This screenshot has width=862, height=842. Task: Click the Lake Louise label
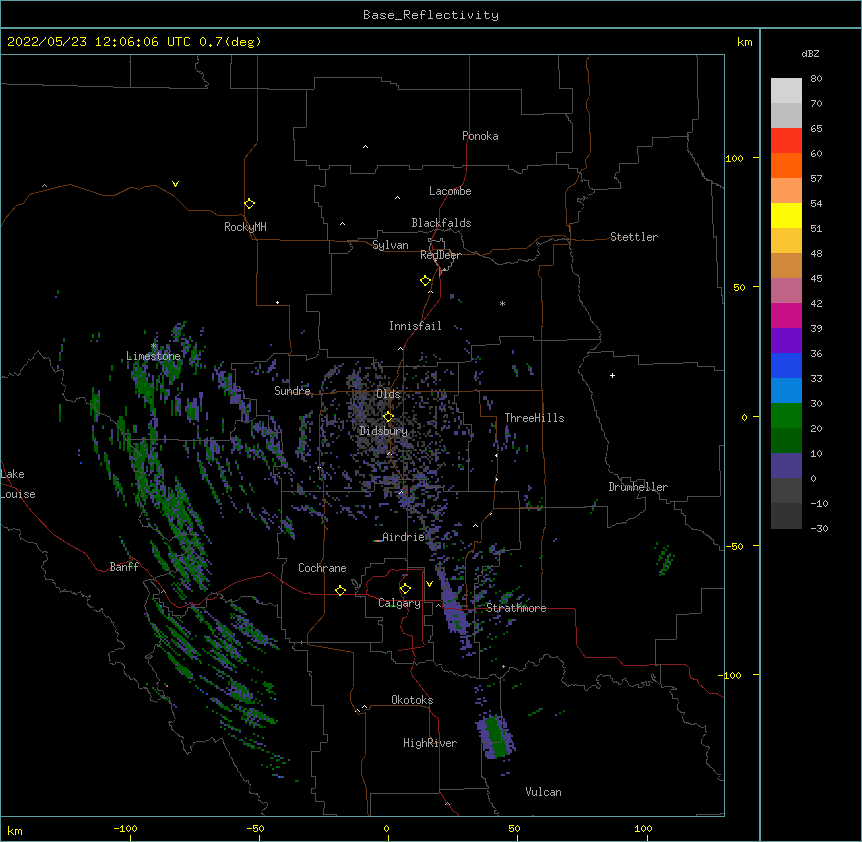click(x=18, y=484)
